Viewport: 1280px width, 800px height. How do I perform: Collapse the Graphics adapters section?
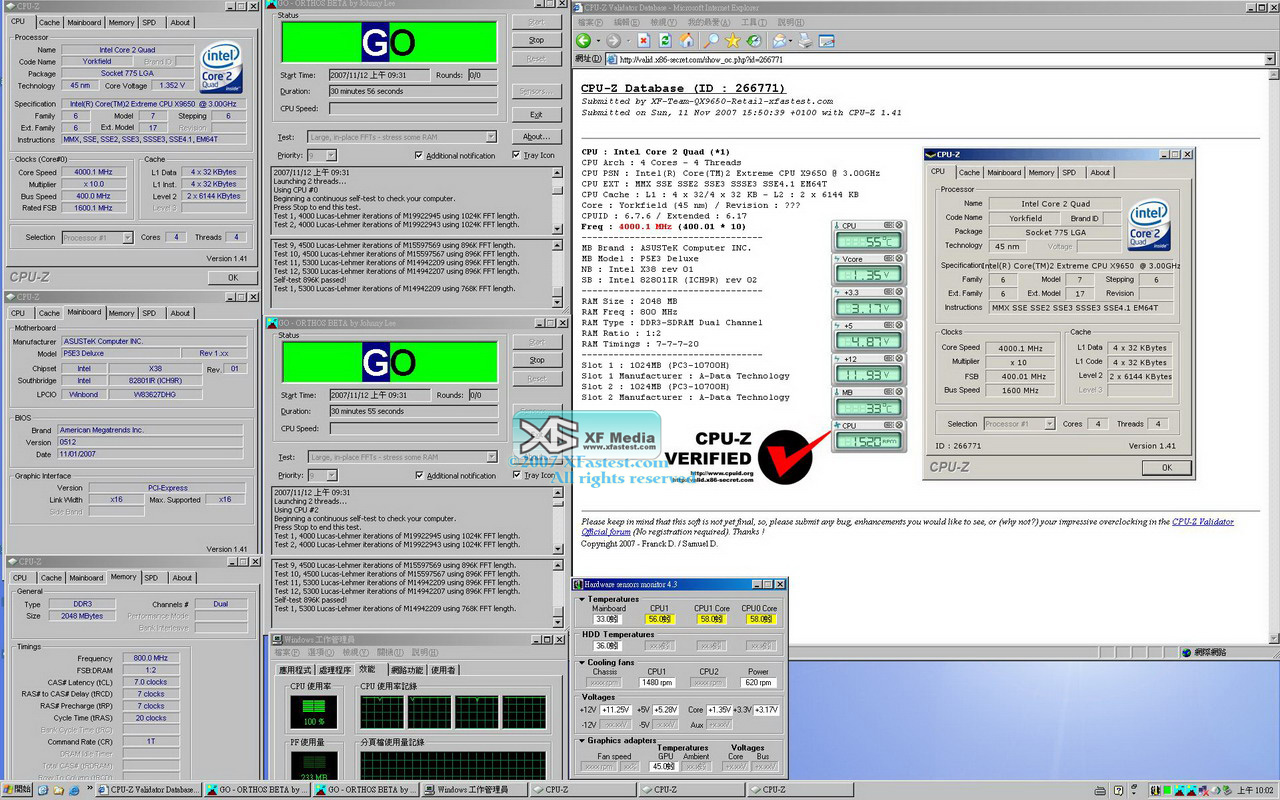582,741
